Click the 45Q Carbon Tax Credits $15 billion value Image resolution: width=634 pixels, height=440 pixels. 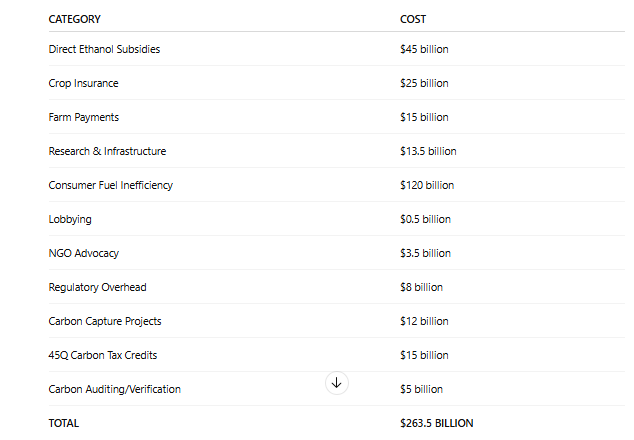coord(424,355)
